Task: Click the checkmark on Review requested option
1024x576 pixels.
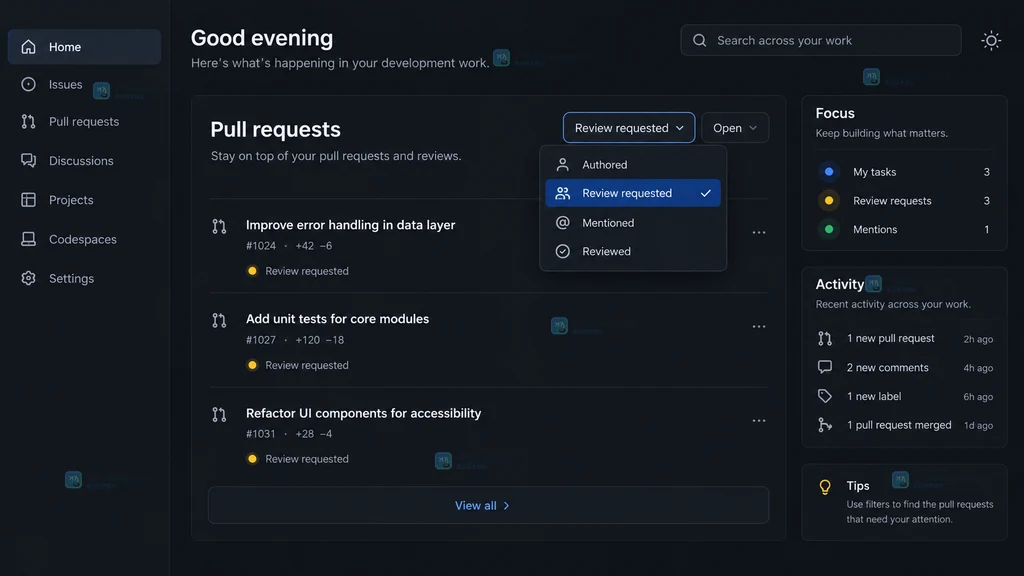Action: coord(705,193)
